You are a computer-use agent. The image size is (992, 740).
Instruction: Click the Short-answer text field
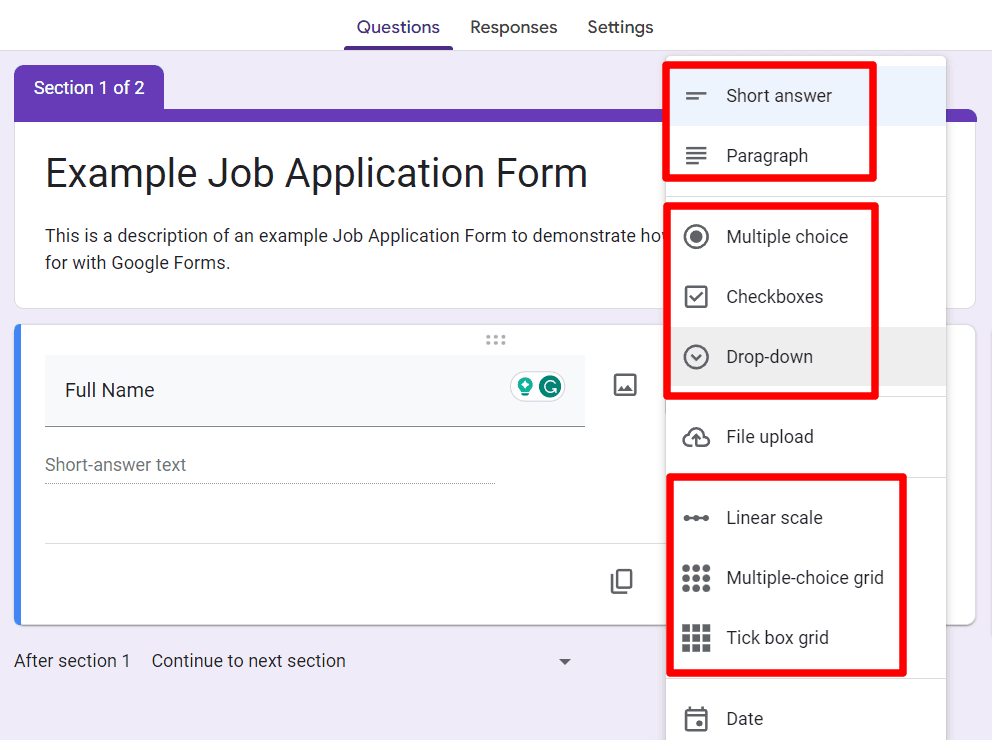tap(270, 466)
